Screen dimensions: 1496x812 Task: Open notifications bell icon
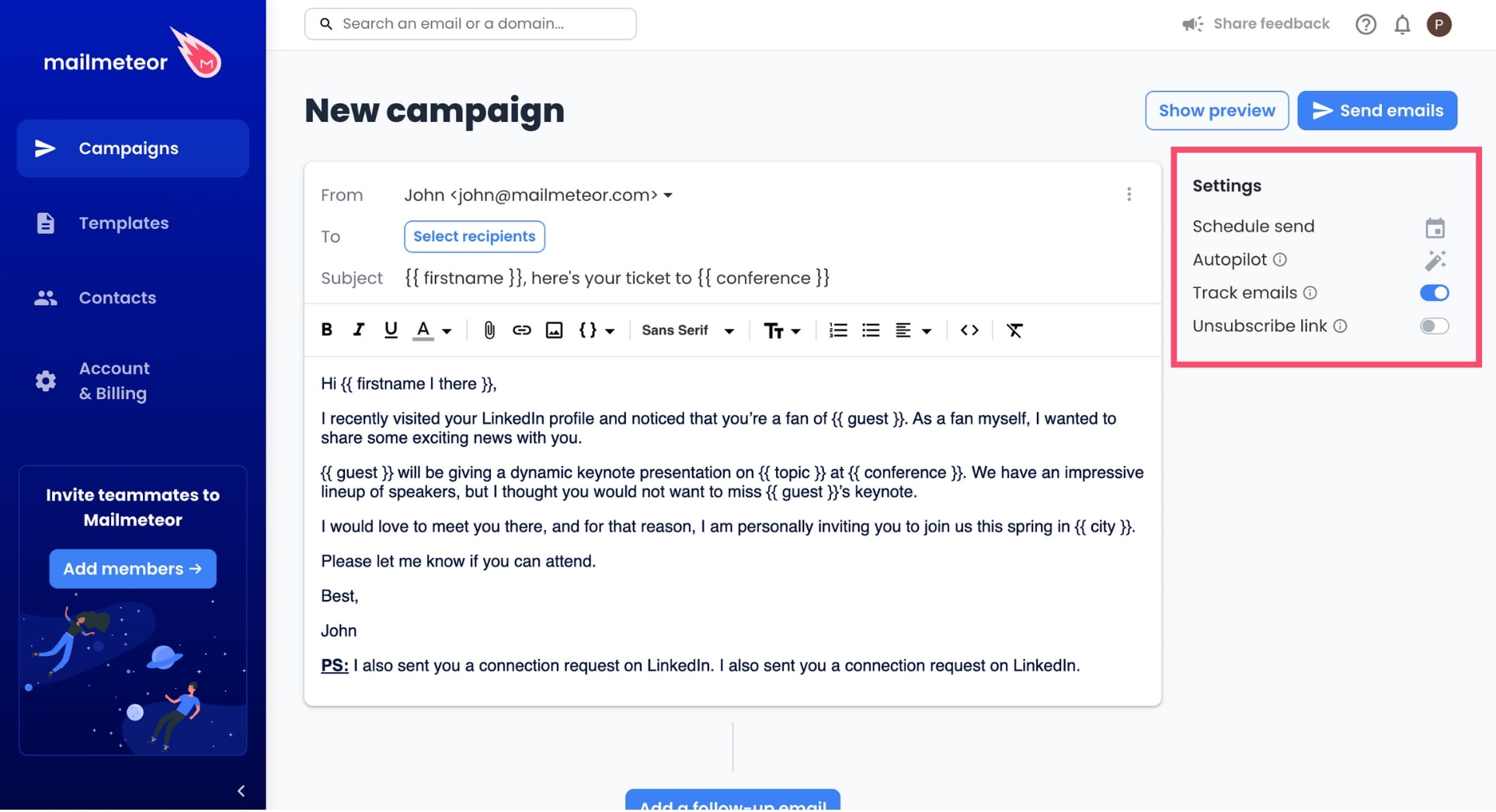coord(1402,25)
